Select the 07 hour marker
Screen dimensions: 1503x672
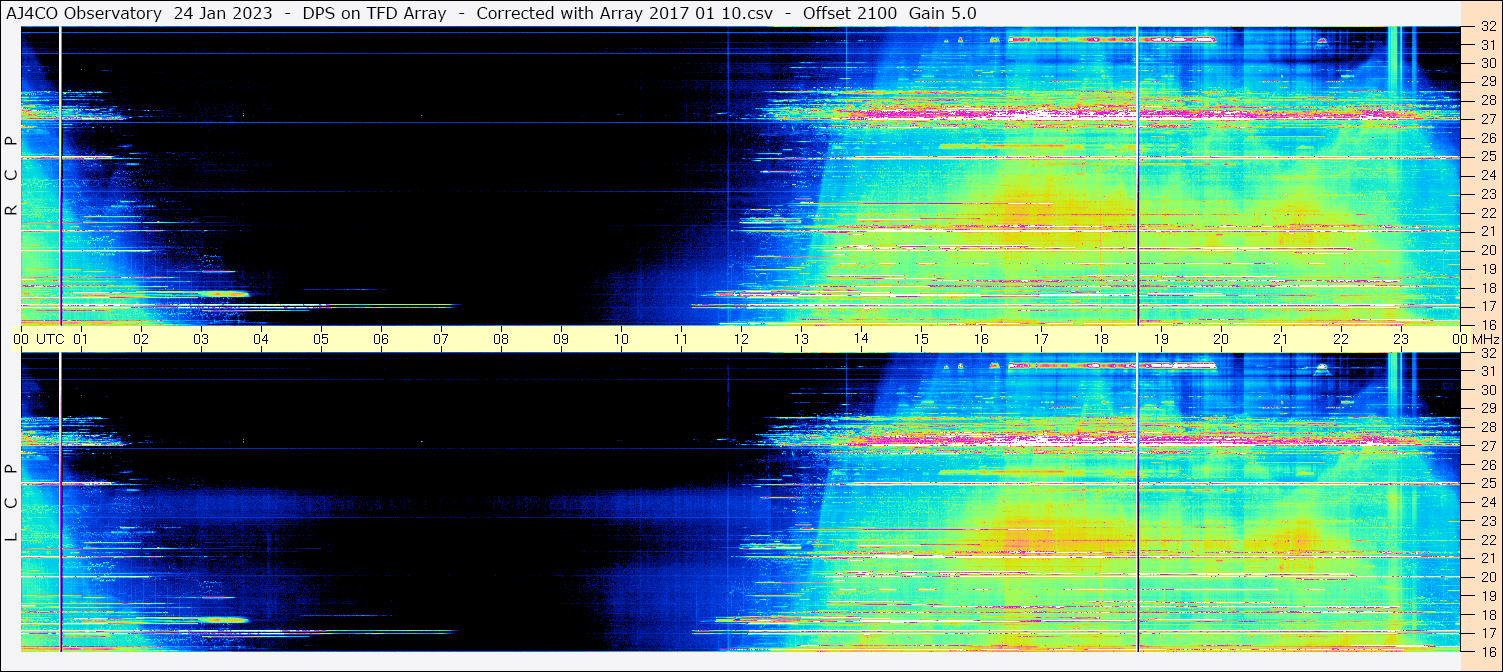(x=441, y=339)
